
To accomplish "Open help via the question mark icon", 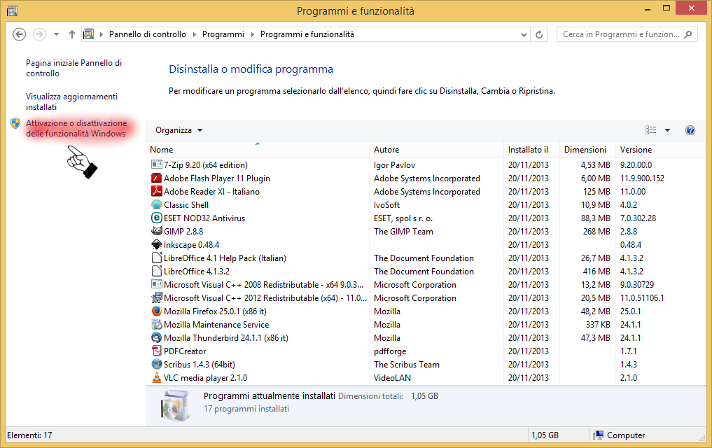I will point(690,130).
